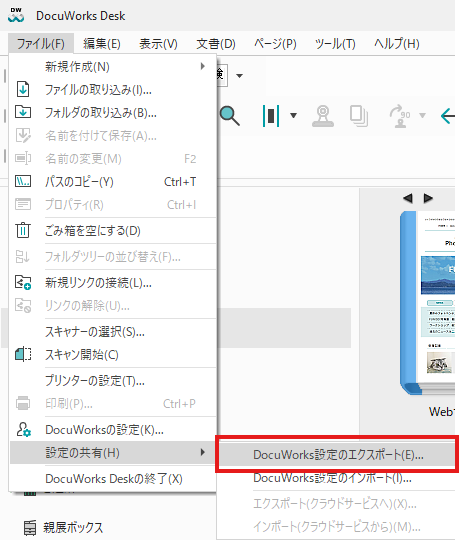The height and width of the screenshot is (540, 460).
Task: Choose スキャナーの選択(S)... entry
Action: [x=113, y=332]
